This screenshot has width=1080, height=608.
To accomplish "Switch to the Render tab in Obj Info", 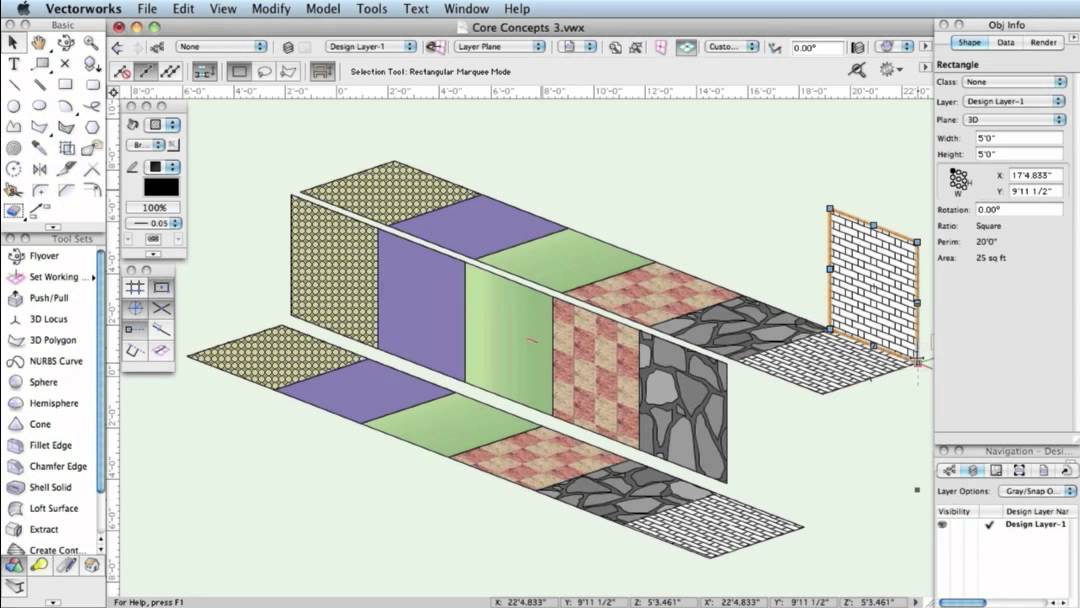I will point(1043,43).
